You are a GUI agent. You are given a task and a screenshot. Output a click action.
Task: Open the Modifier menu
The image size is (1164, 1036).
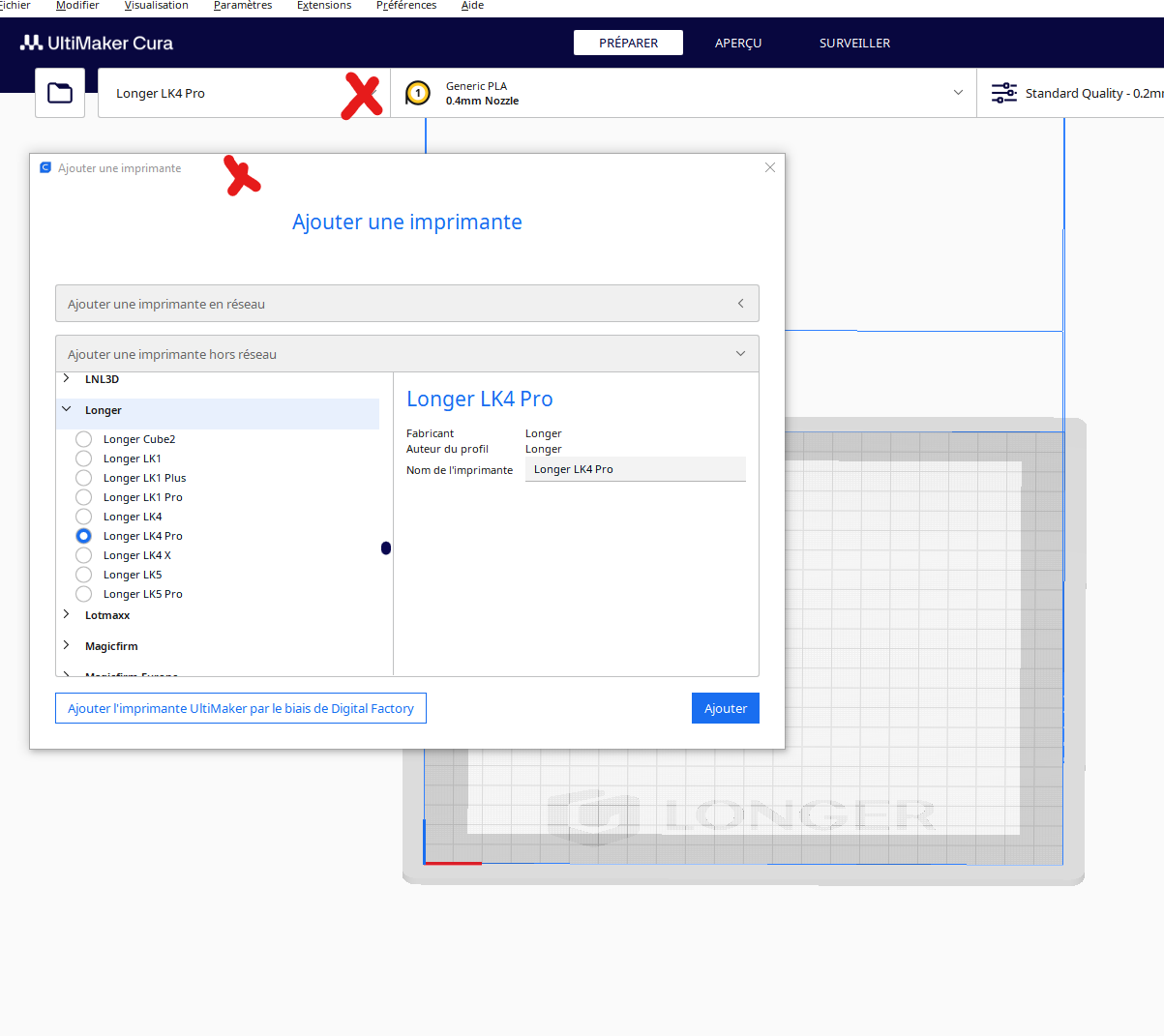[x=77, y=6]
